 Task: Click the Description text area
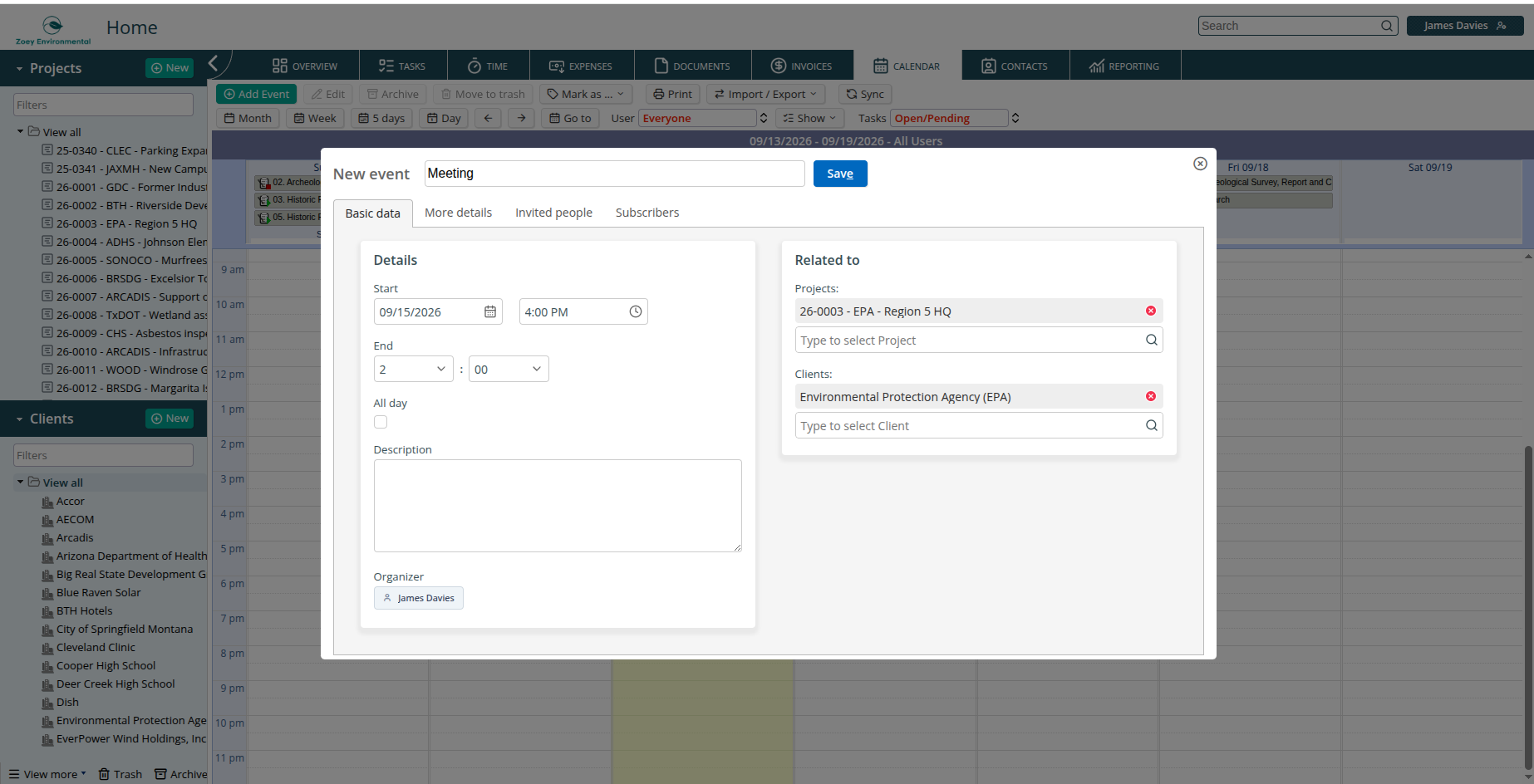click(x=558, y=506)
